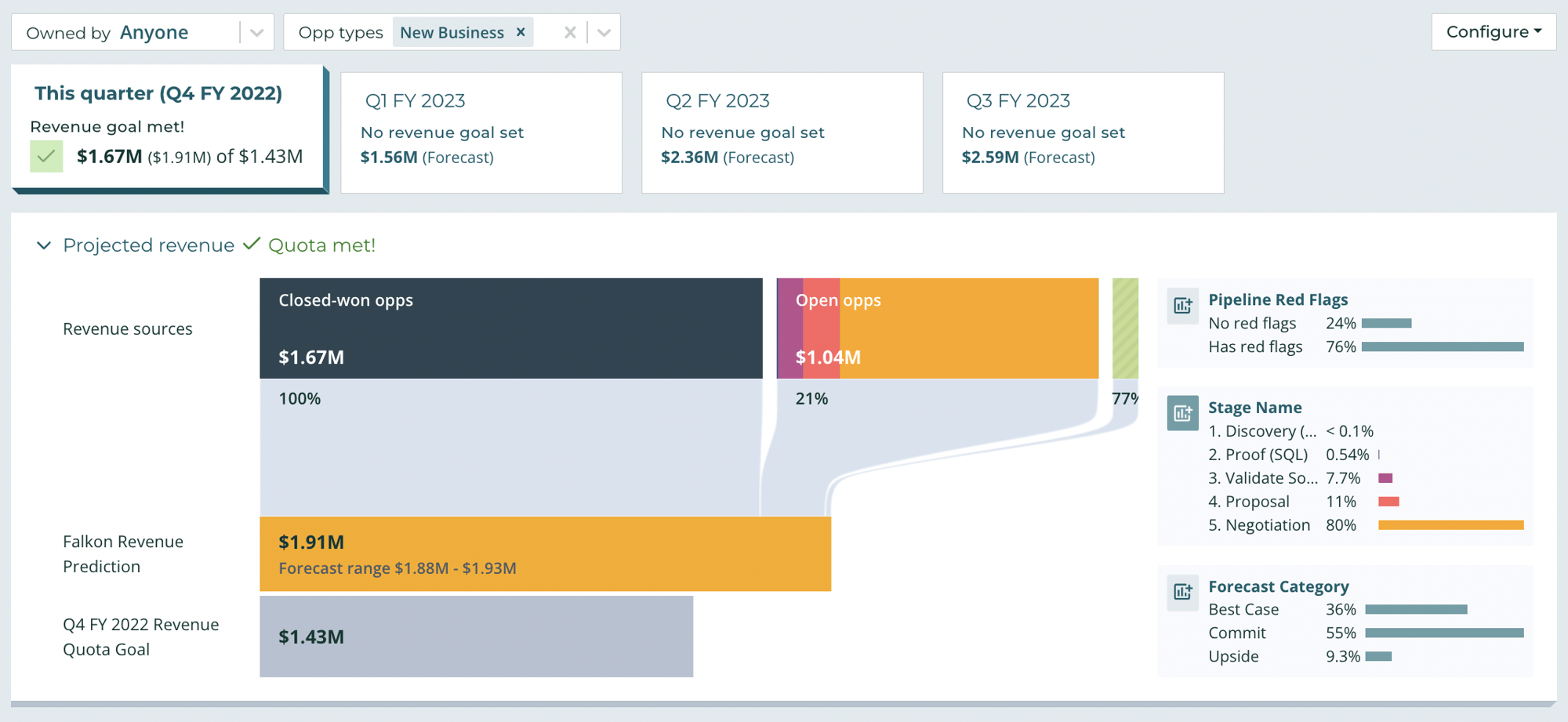Switch to the Q2 FY 2023 card
The height and width of the screenshot is (722, 1568).
(782, 132)
